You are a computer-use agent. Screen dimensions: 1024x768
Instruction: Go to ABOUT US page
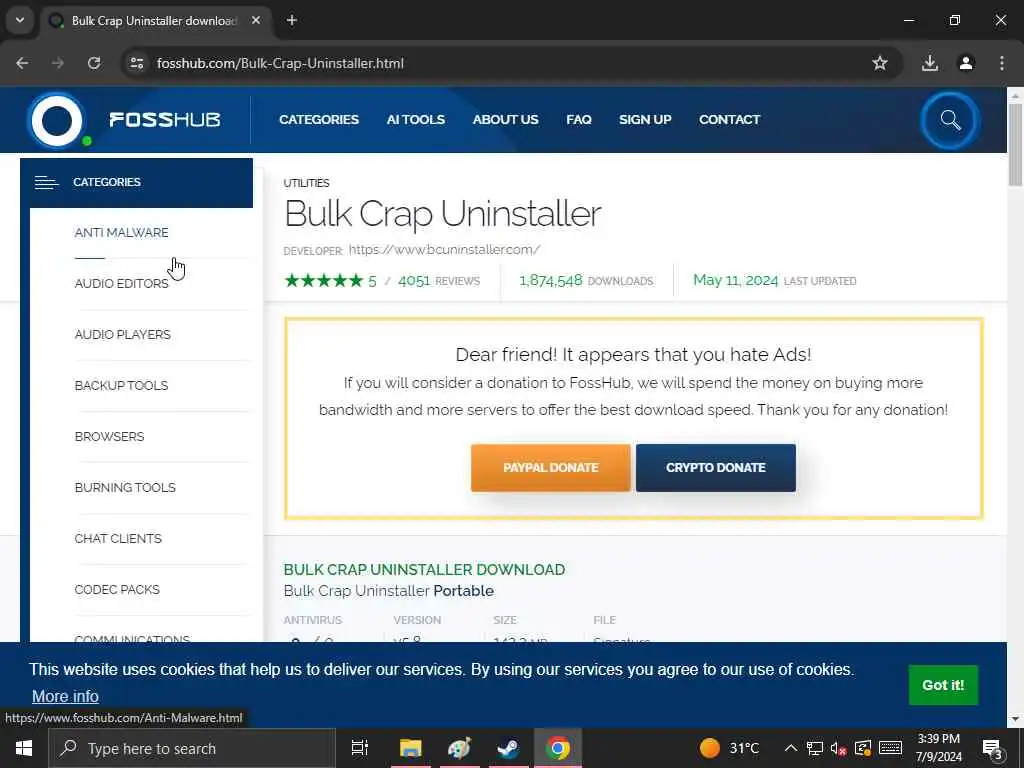point(505,120)
